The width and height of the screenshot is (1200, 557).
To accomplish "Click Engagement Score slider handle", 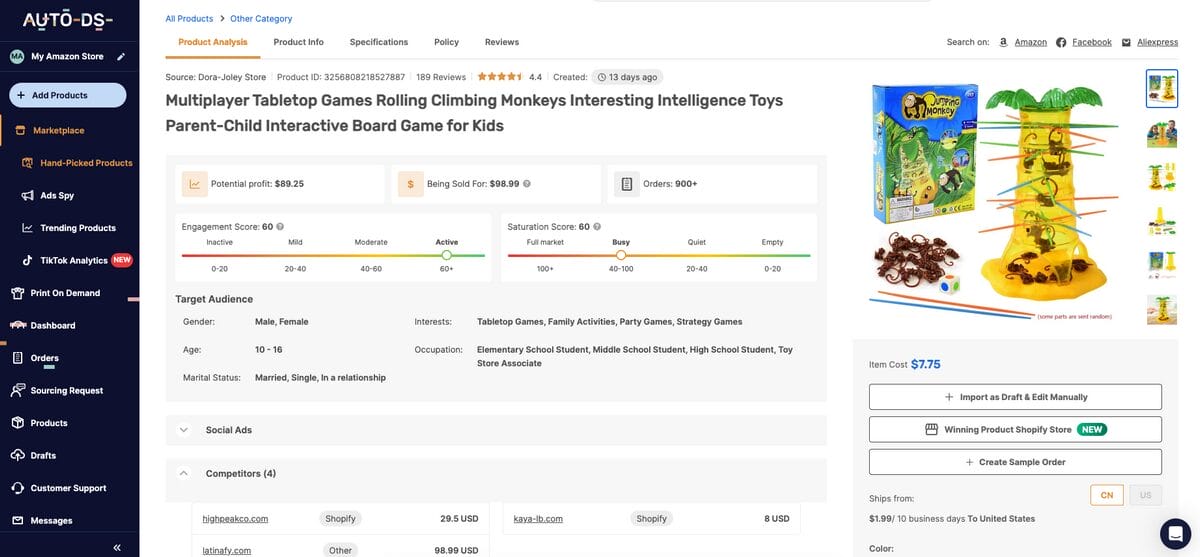I will [x=447, y=255].
